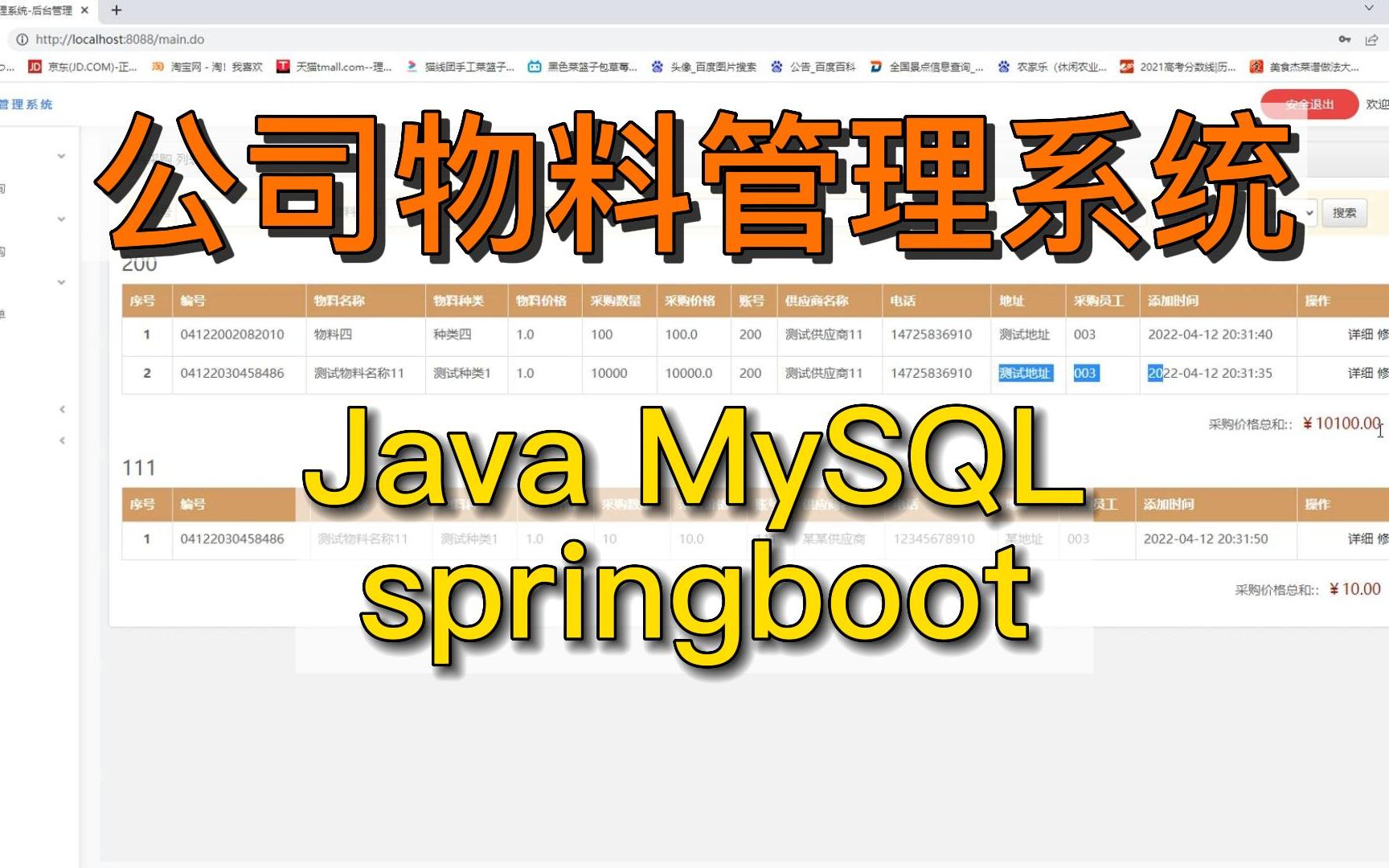Open the 京东(JD.COM) bookmark
The height and width of the screenshot is (868, 1389).
[x=83, y=67]
